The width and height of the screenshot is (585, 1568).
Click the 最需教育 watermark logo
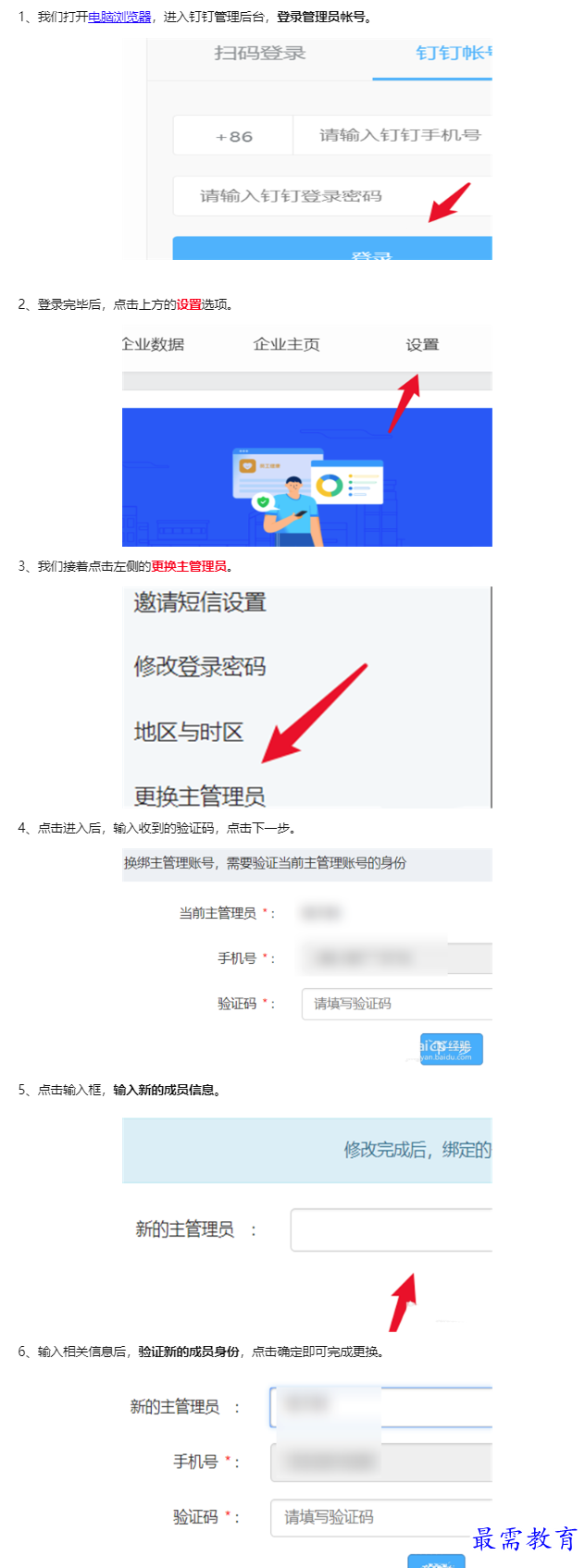click(x=525, y=1538)
